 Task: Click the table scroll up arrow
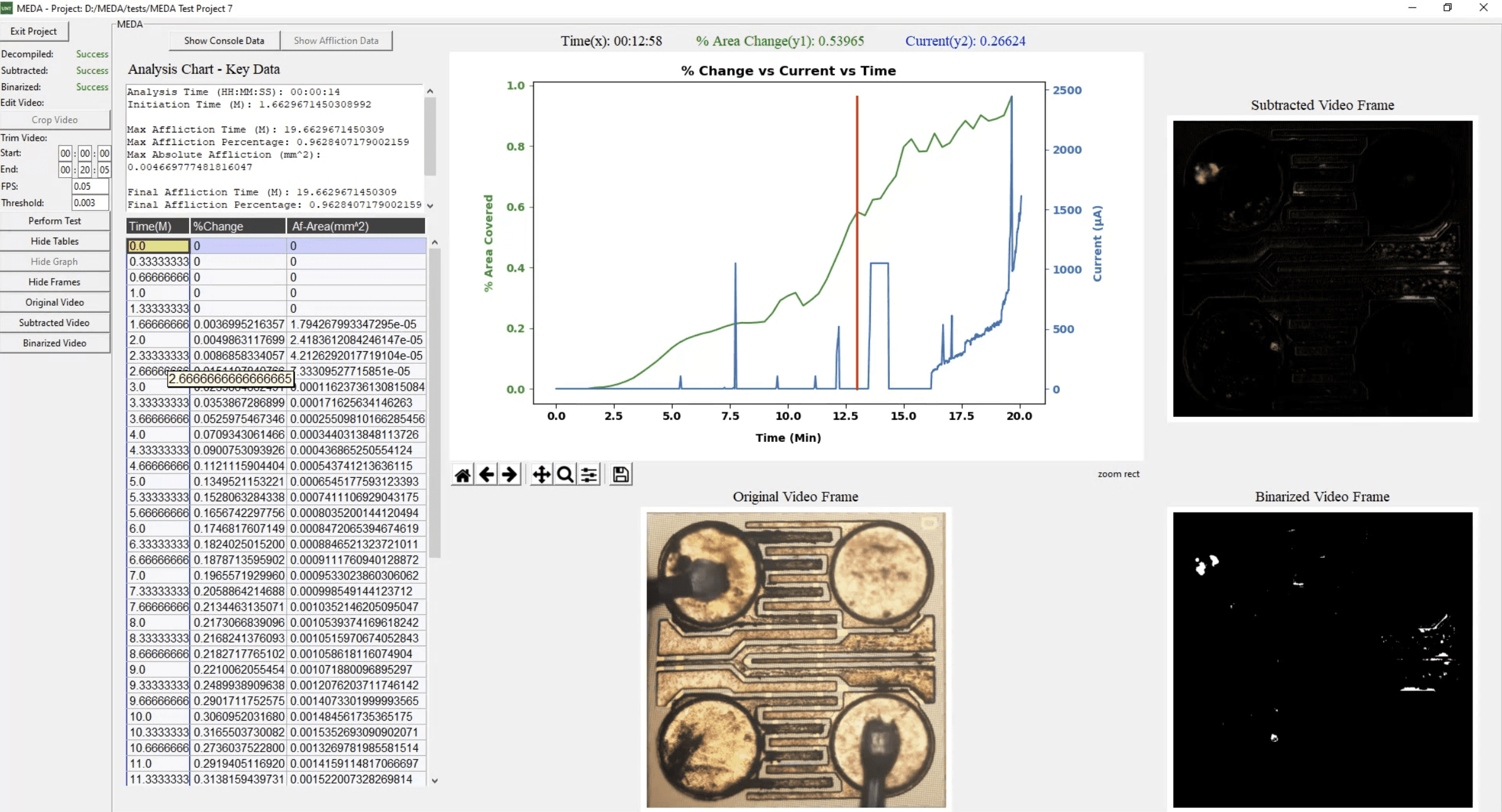tap(434, 243)
